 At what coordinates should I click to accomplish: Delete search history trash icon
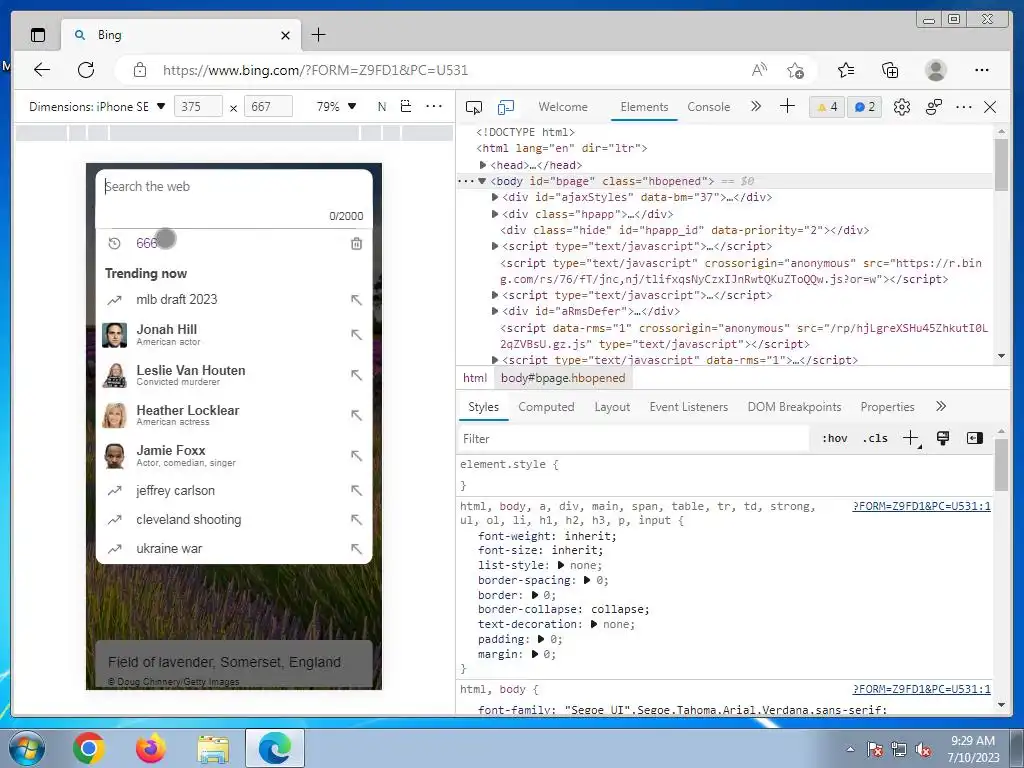point(357,244)
